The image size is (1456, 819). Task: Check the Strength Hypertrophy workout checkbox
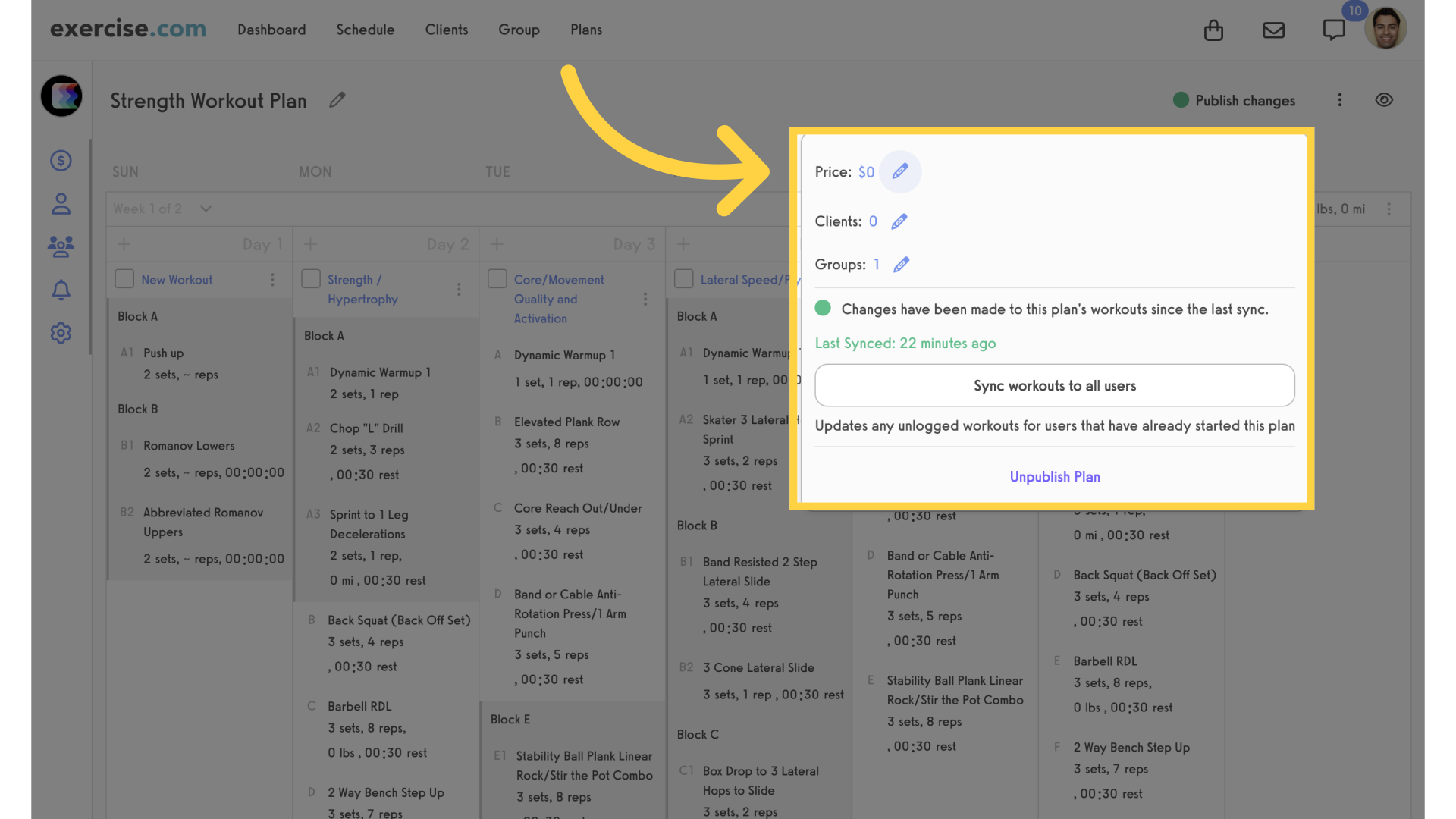point(311,280)
